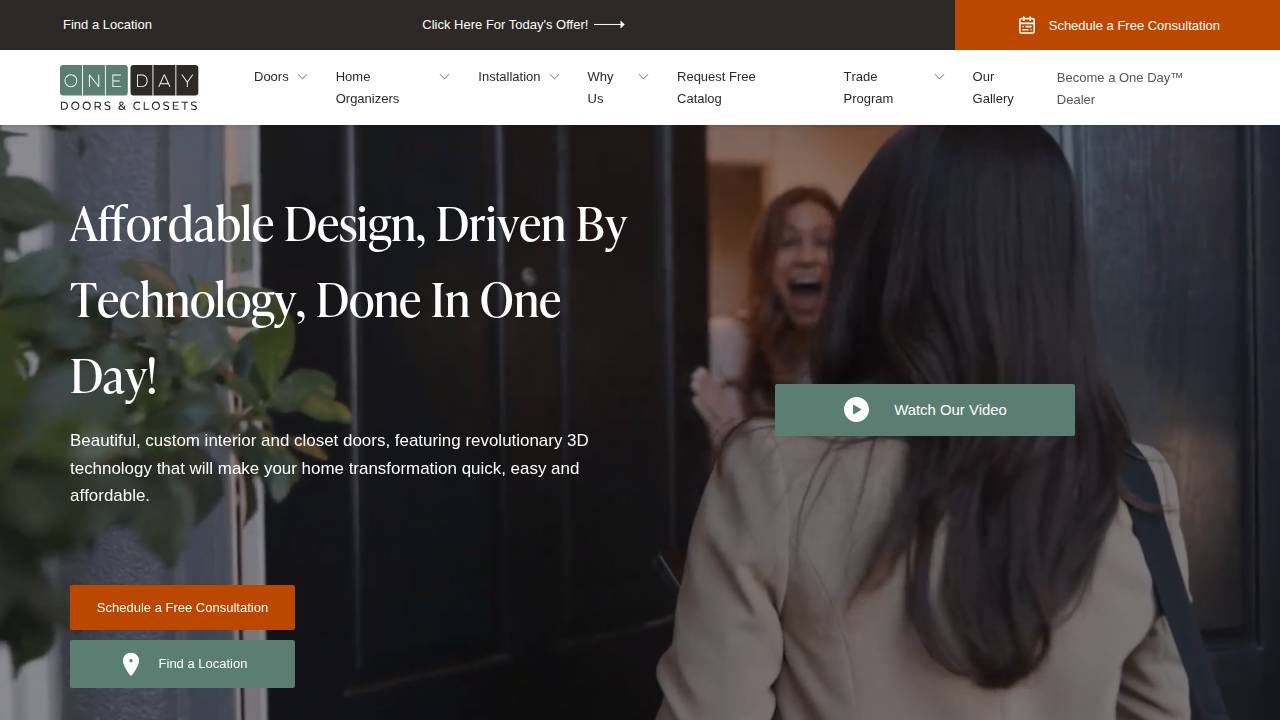
Task: Click Find a Location in top bar
Action: click(107, 25)
